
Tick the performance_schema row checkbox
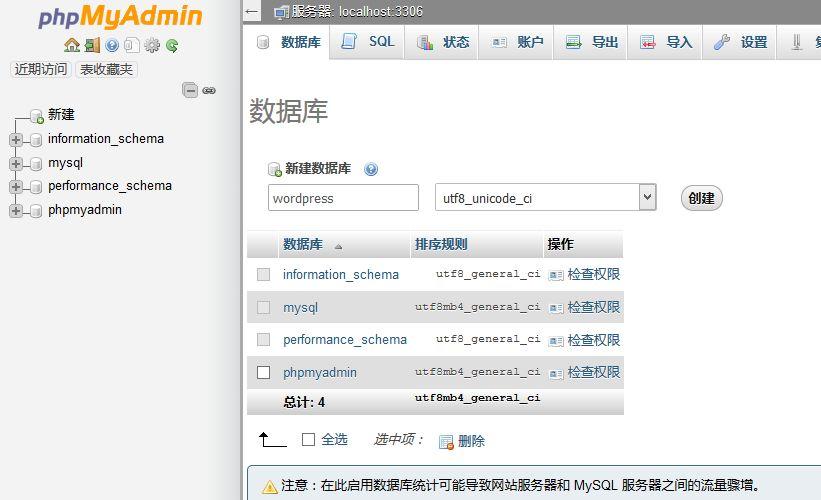coord(263,340)
